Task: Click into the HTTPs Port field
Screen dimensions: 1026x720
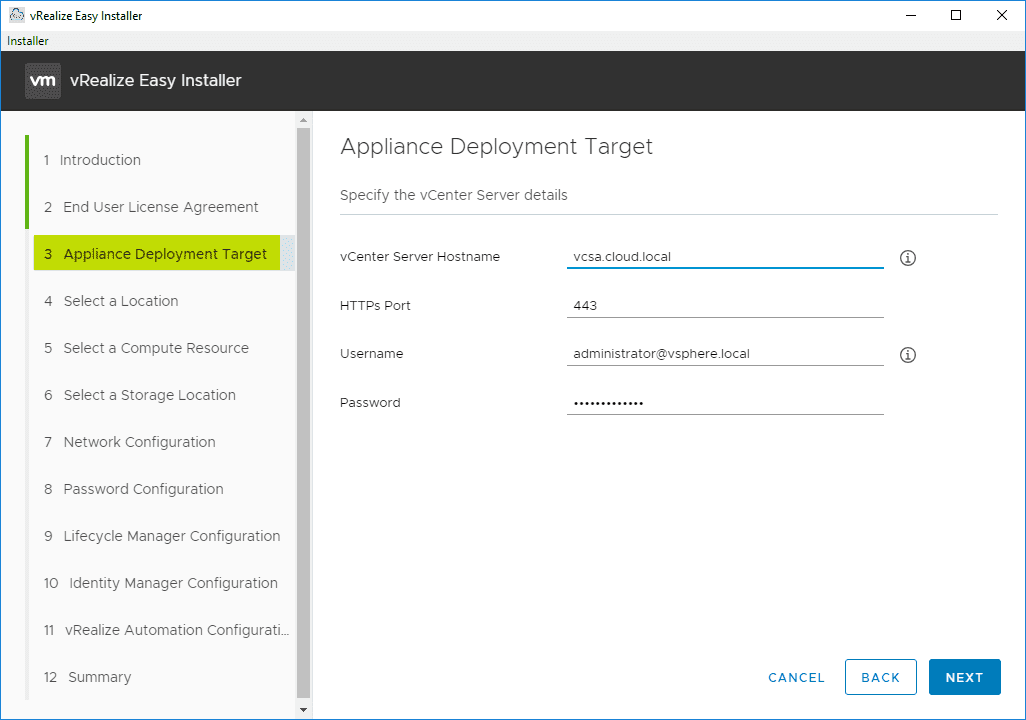Action: 724,305
